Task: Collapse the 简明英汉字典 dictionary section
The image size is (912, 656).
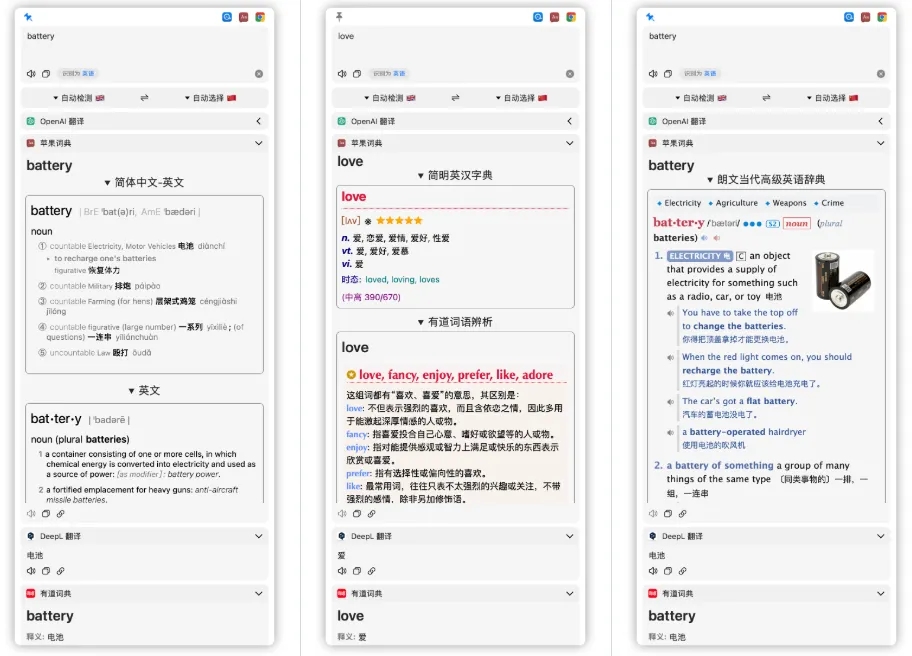Action: 421,175
